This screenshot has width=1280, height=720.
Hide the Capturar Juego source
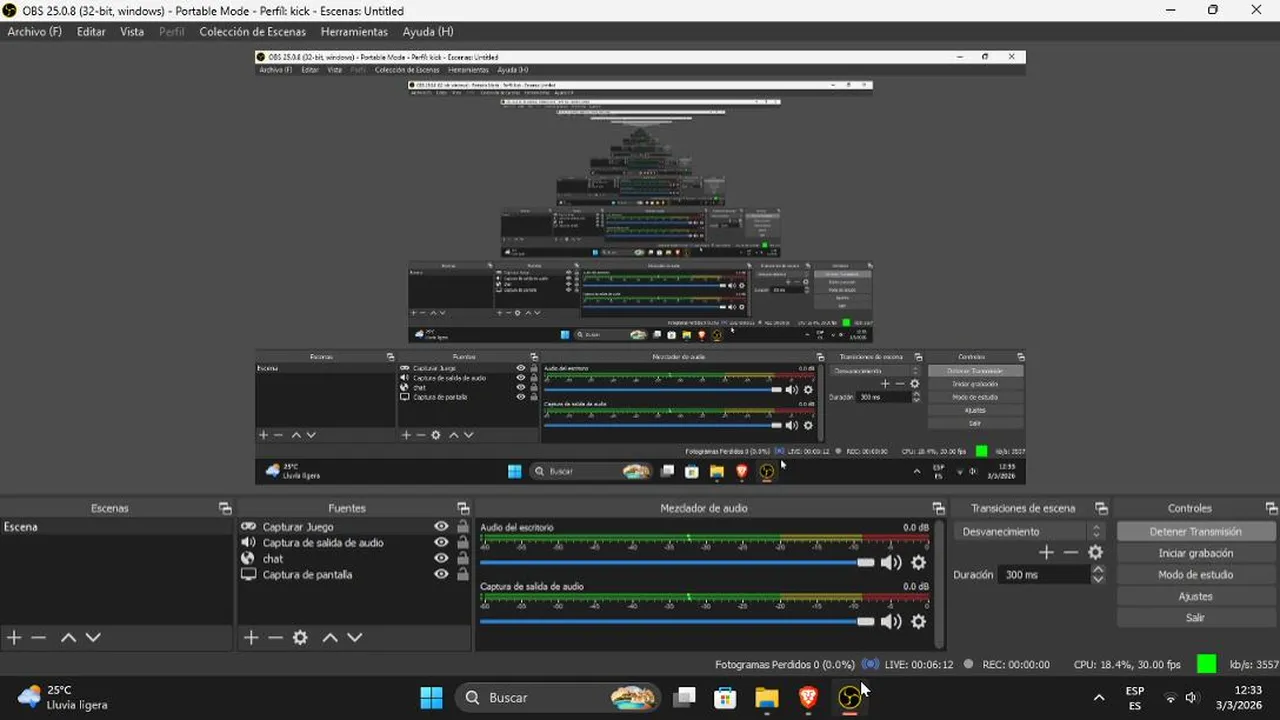click(x=441, y=527)
